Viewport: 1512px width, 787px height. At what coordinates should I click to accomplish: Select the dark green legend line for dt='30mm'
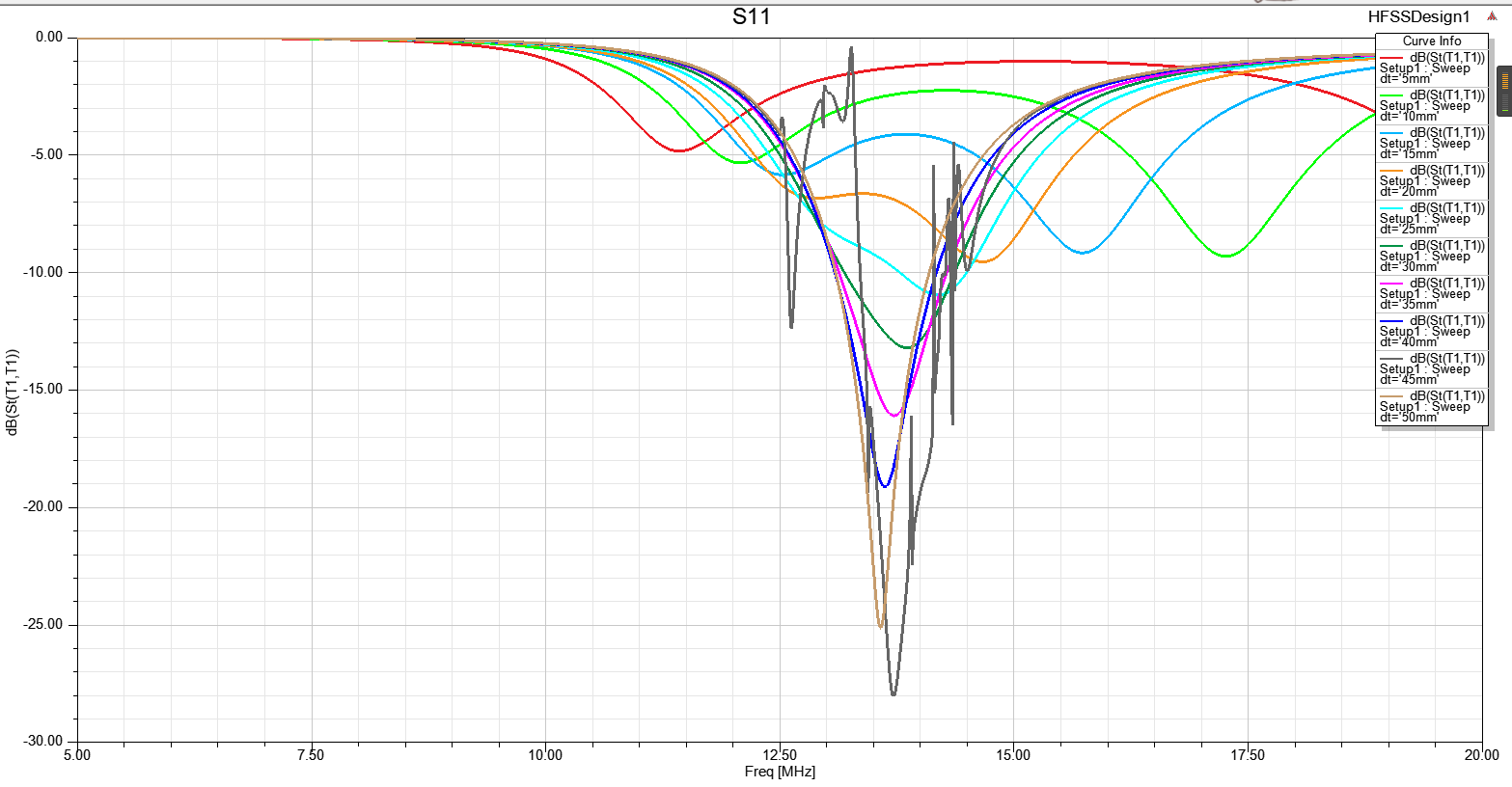click(x=1393, y=245)
